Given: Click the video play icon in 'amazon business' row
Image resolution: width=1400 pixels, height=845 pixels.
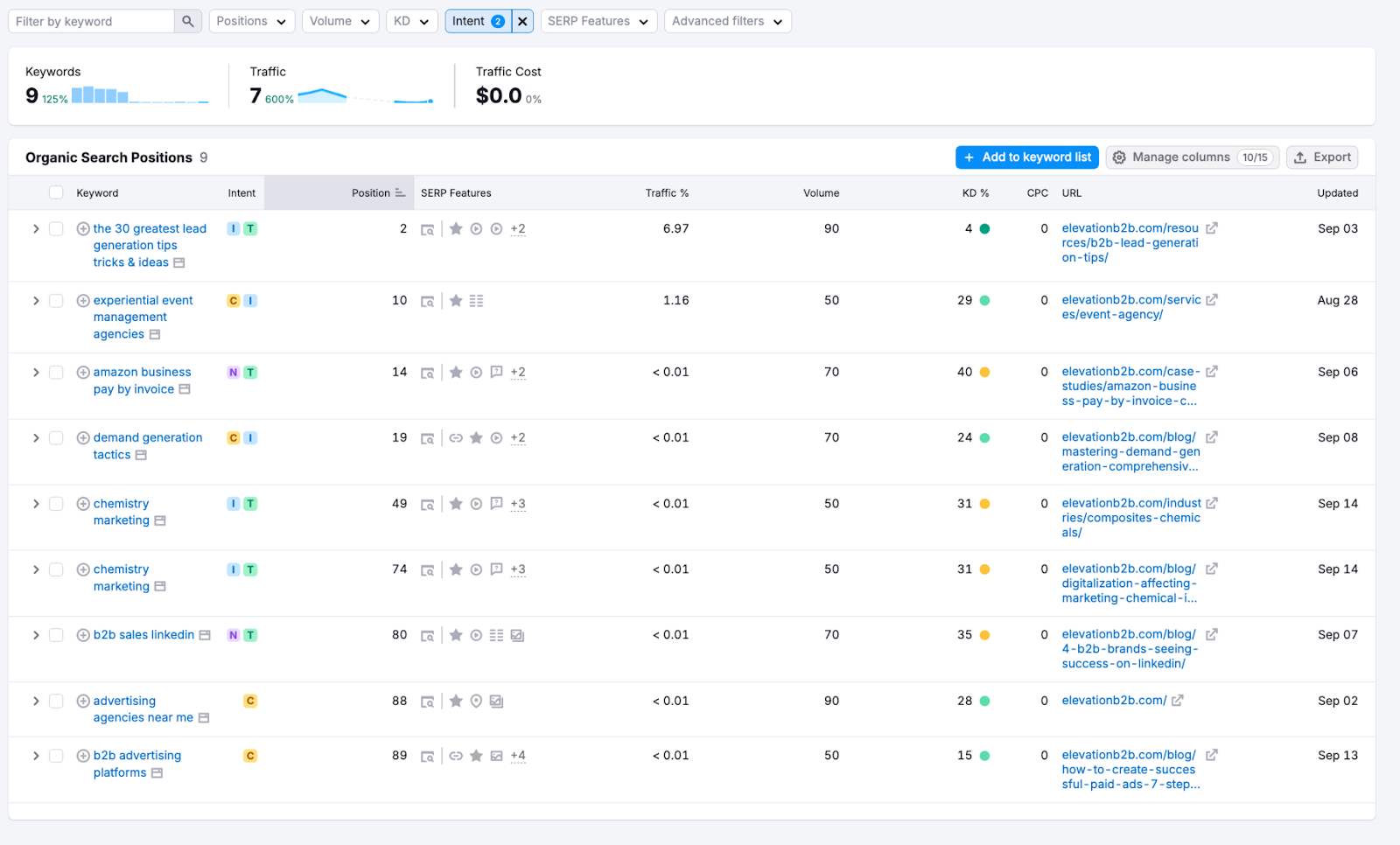Looking at the screenshot, I should (x=476, y=373).
